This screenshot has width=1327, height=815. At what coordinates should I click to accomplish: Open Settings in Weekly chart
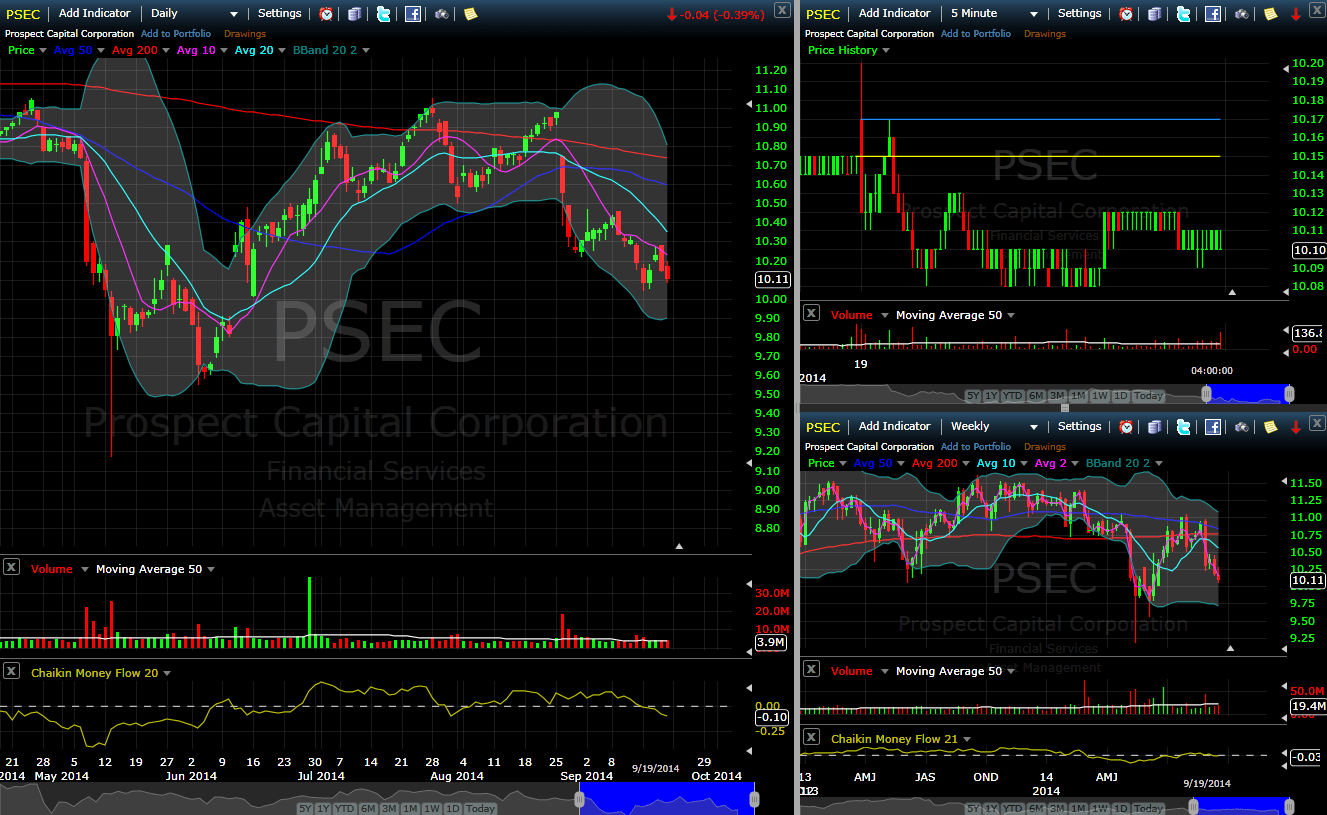(x=1079, y=426)
